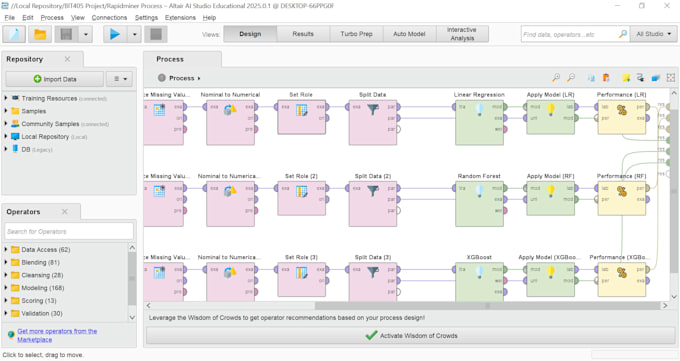Switch to the Results view

click(303, 34)
